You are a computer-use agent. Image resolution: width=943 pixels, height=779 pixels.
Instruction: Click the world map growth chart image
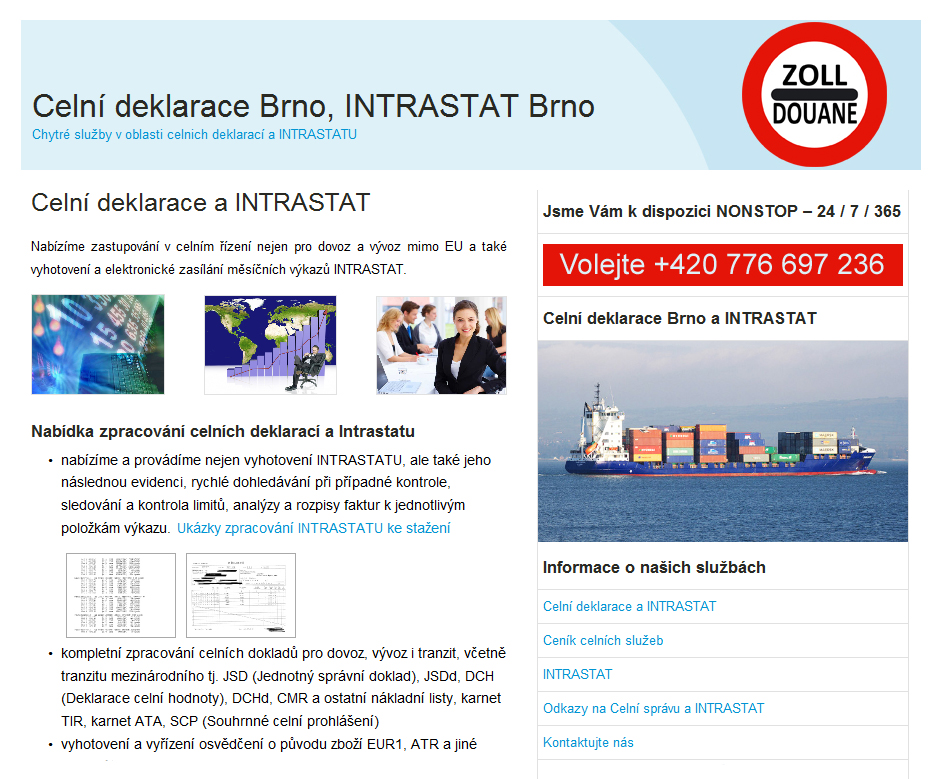270,345
